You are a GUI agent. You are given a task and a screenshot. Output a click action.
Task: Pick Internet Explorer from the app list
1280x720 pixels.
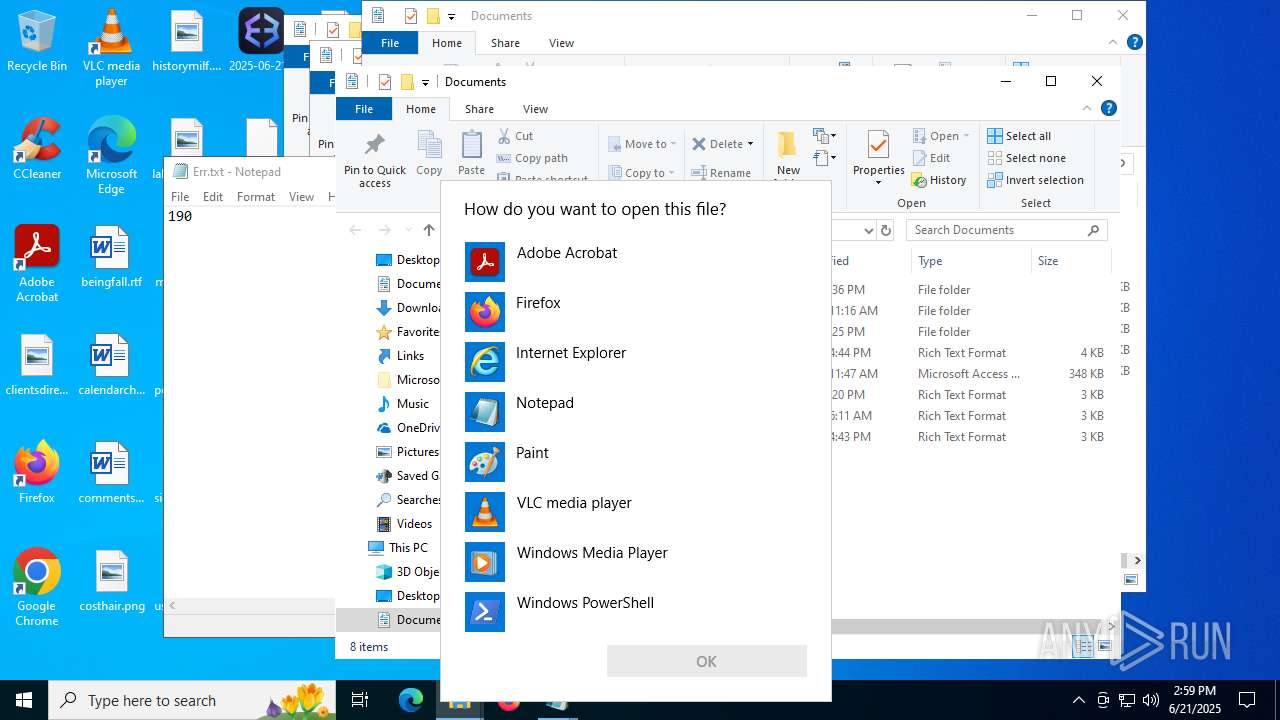[x=636, y=362]
